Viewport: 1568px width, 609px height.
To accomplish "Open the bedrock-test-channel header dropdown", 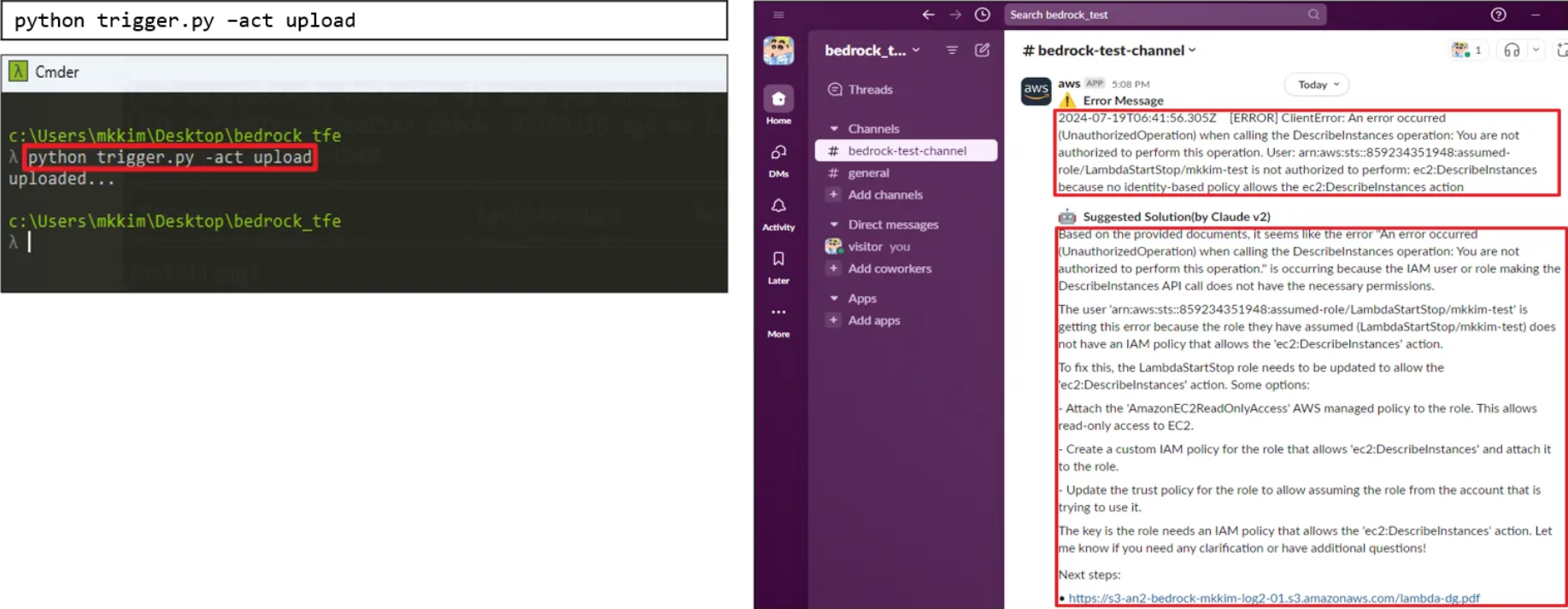I will pyautogui.click(x=1109, y=50).
